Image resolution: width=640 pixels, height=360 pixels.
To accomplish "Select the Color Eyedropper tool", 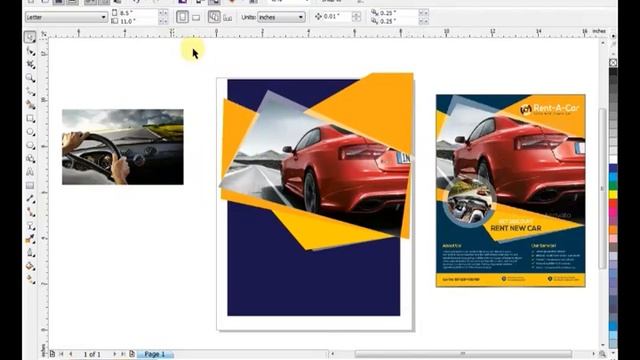I will click(30, 239).
